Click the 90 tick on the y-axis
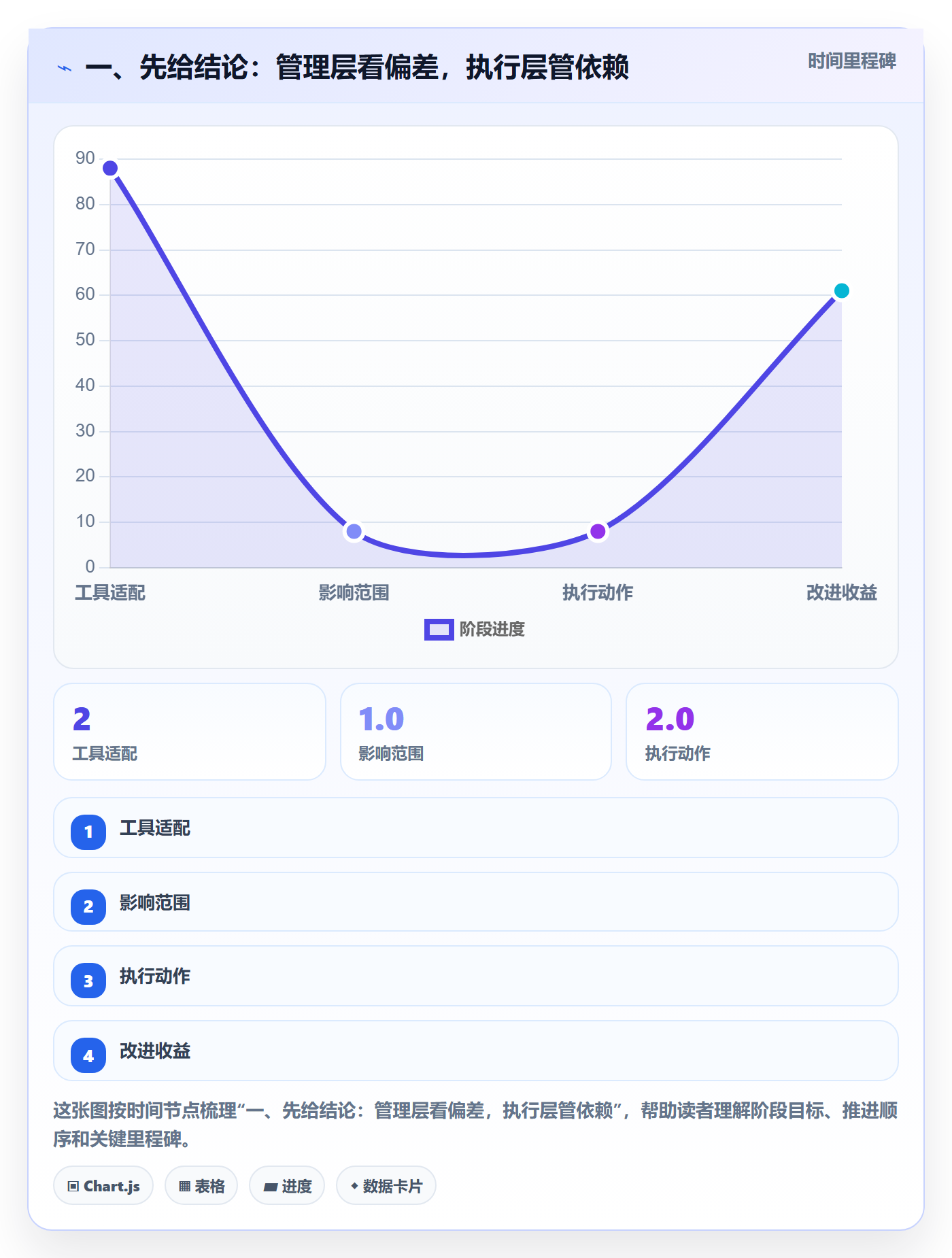Screen dimensions: 952x1258 pos(85,158)
